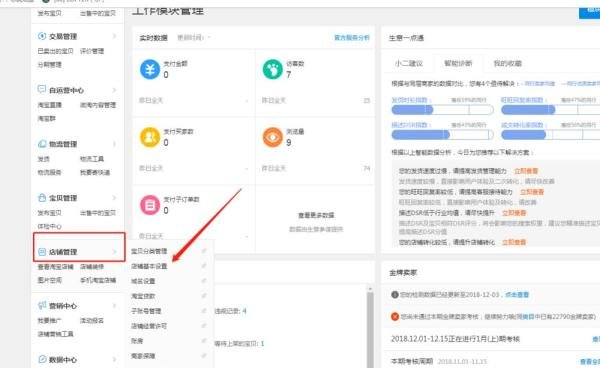
Task: Click the 自运营中心 chat bubble icon
Action: click(42, 90)
